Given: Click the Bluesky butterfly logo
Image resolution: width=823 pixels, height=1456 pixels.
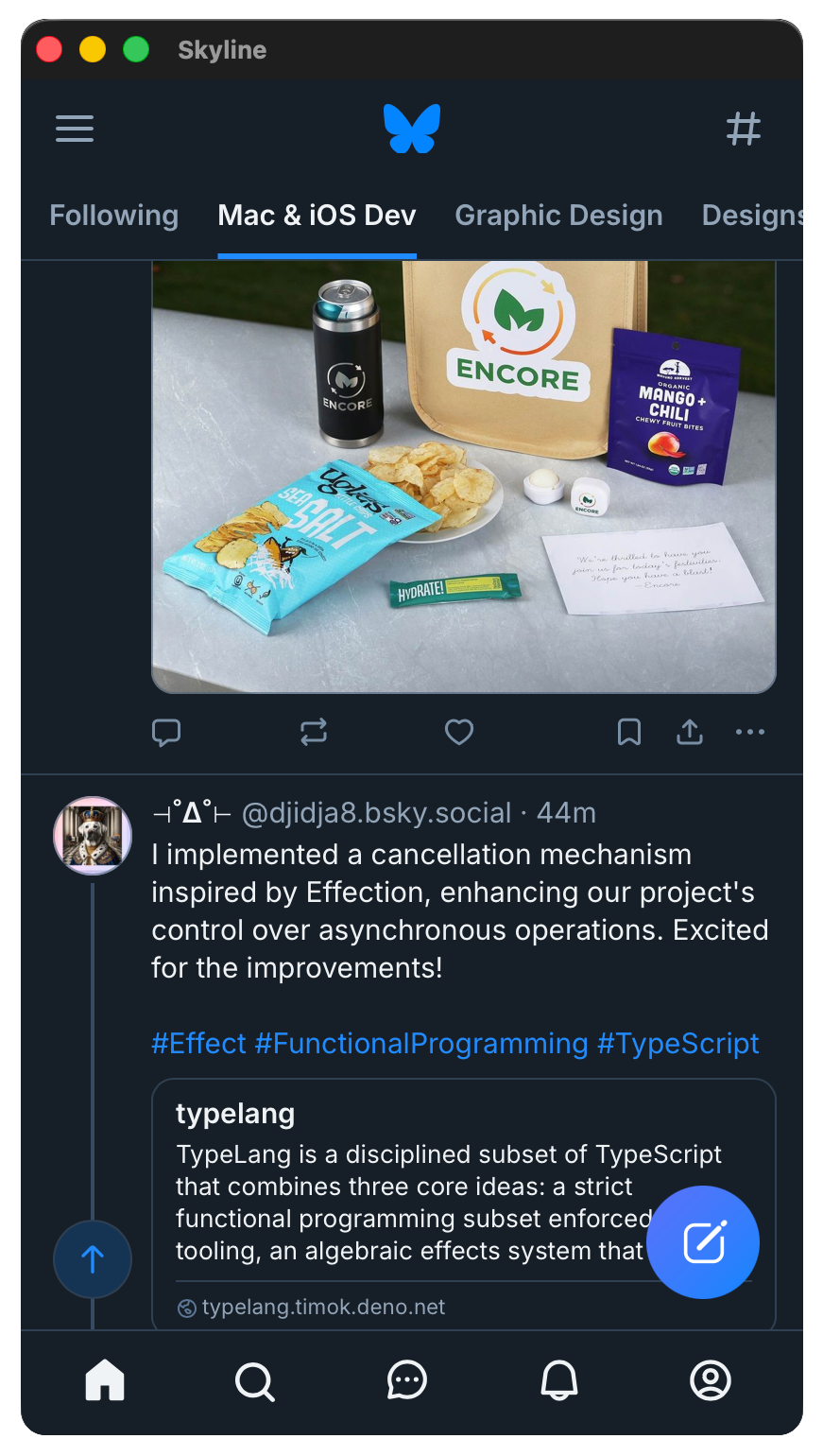Looking at the screenshot, I should (x=412, y=129).
